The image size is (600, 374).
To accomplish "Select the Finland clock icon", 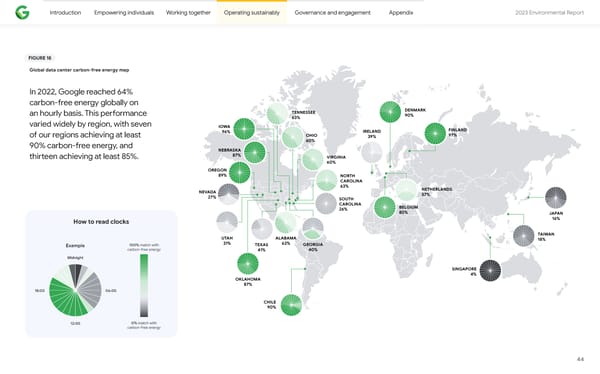I will [435, 134].
